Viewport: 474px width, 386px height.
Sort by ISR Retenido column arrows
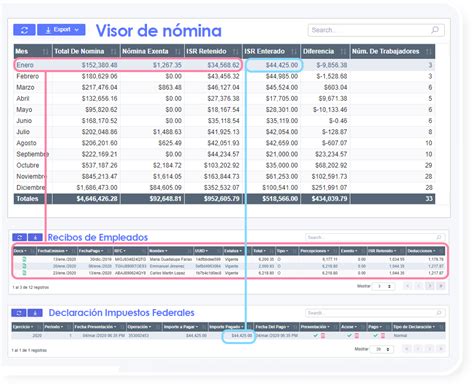[236, 52]
